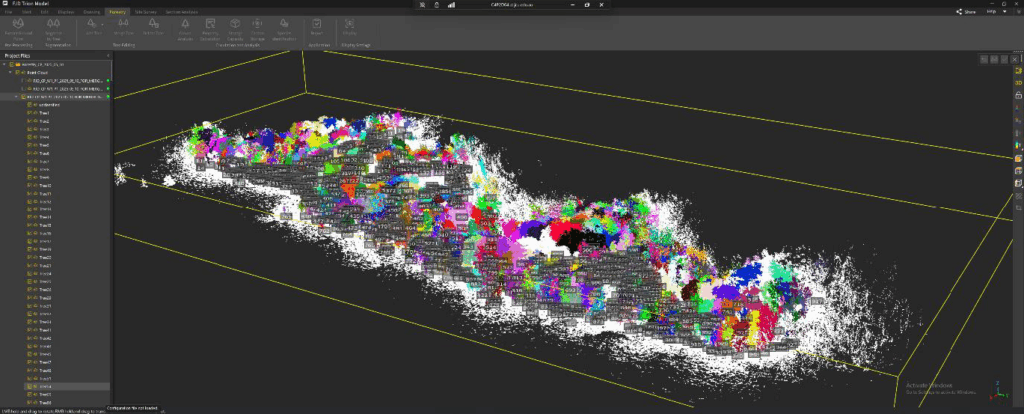Select the highlighted tree item near list bottom
This screenshot has width=1024, height=414.
point(45,386)
